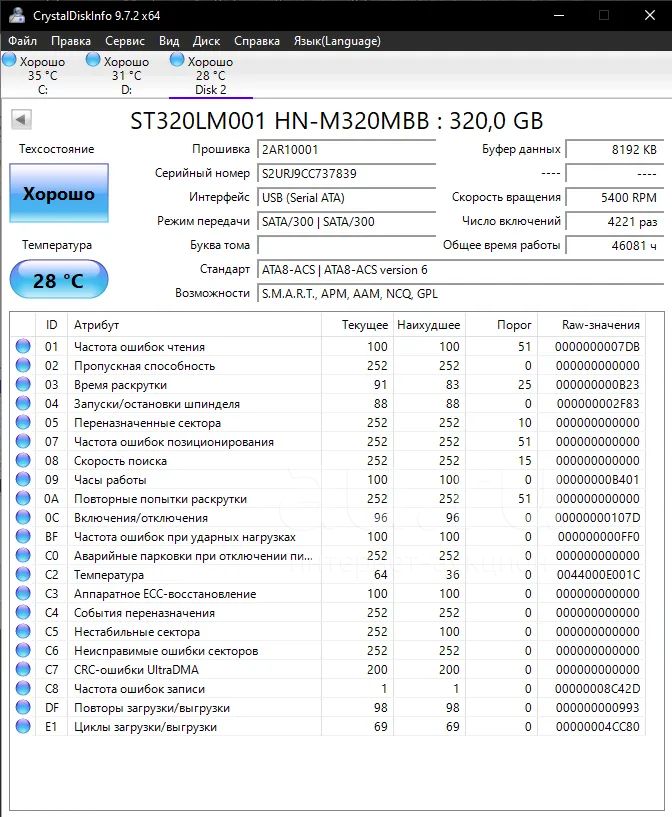Click the previous disk arrow button
The width and height of the screenshot is (672, 817).
click(21, 121)
